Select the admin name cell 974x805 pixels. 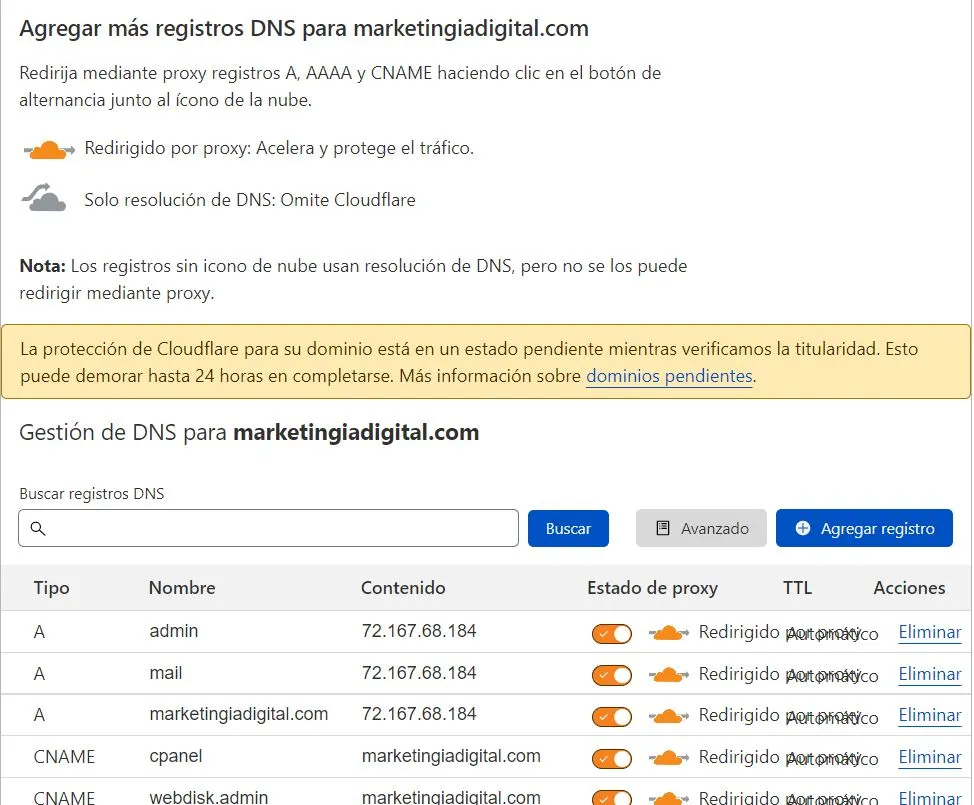174,631
